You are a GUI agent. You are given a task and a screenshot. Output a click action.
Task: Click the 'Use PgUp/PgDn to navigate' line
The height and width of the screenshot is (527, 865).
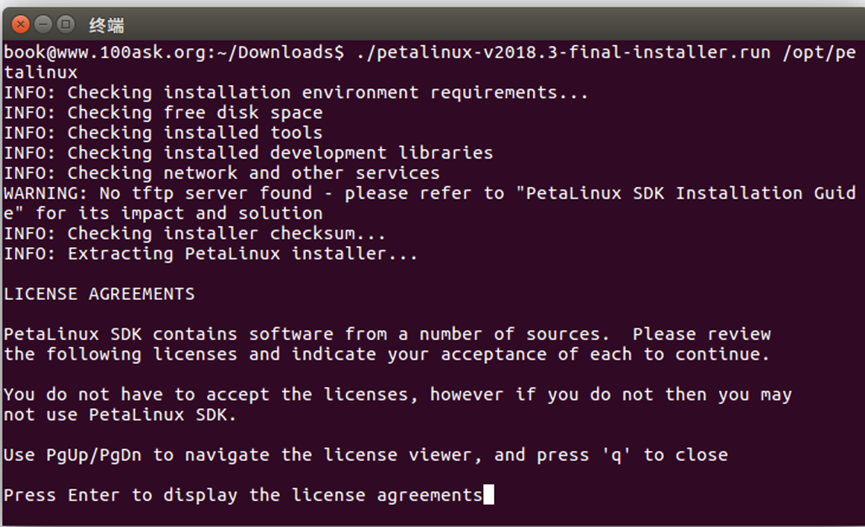(x=366, y=455)
